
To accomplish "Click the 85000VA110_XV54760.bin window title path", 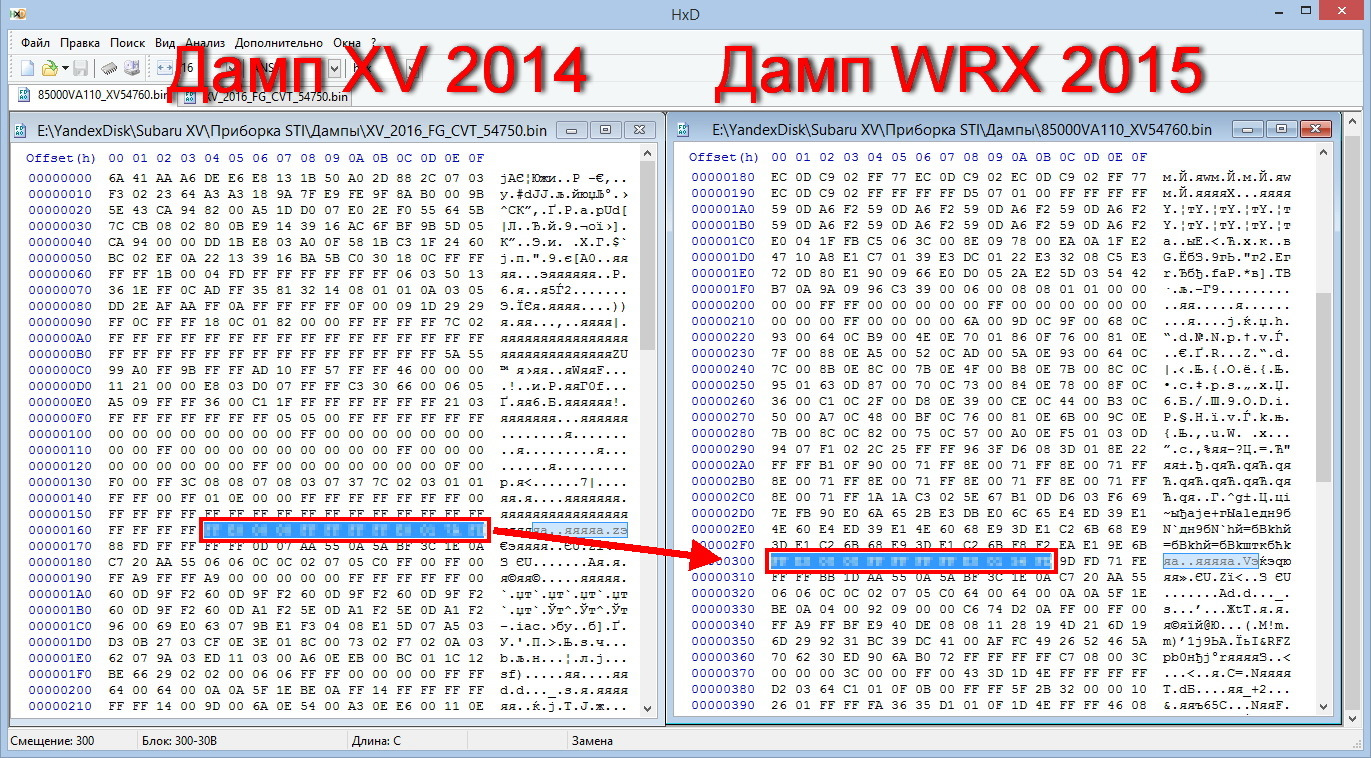I will [962, 130].
